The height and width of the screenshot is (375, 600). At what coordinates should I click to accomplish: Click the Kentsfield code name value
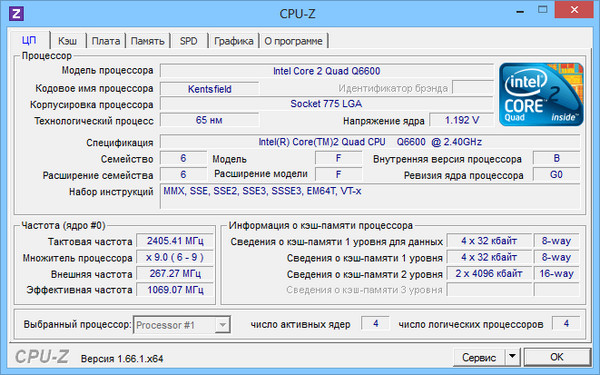point(210,89)
